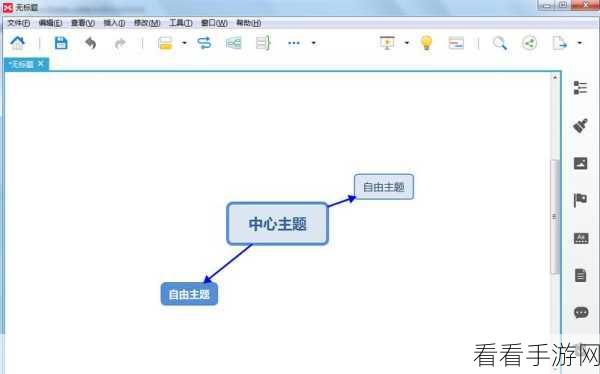
Task: Open the Gantt chart view icon
Action: [x=456, y=43]
